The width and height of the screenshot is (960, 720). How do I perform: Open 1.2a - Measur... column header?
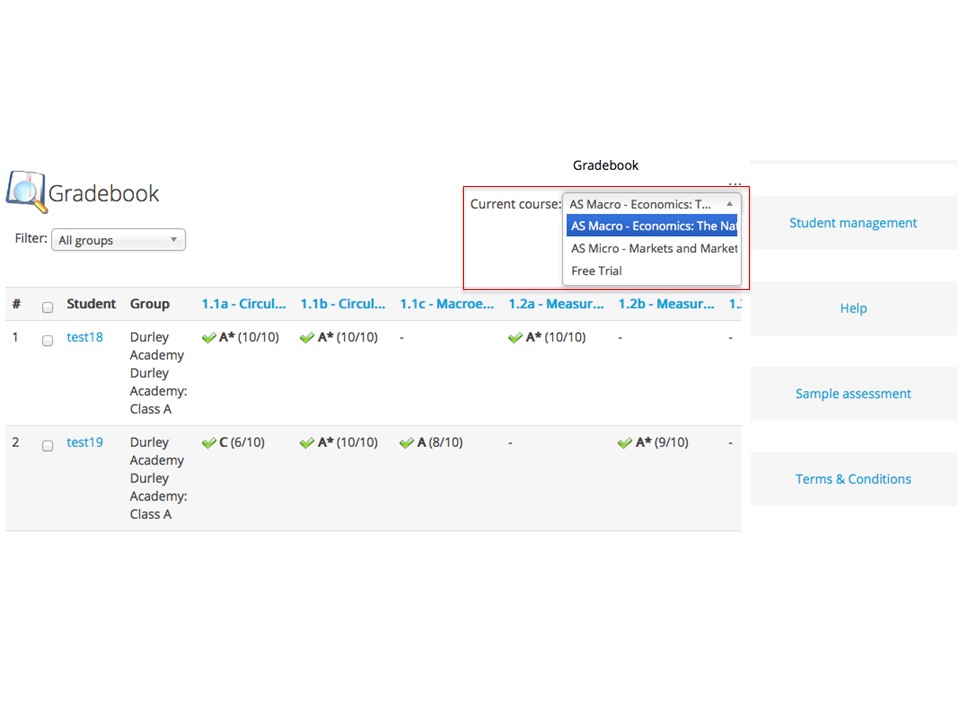(x=556, y=304)
